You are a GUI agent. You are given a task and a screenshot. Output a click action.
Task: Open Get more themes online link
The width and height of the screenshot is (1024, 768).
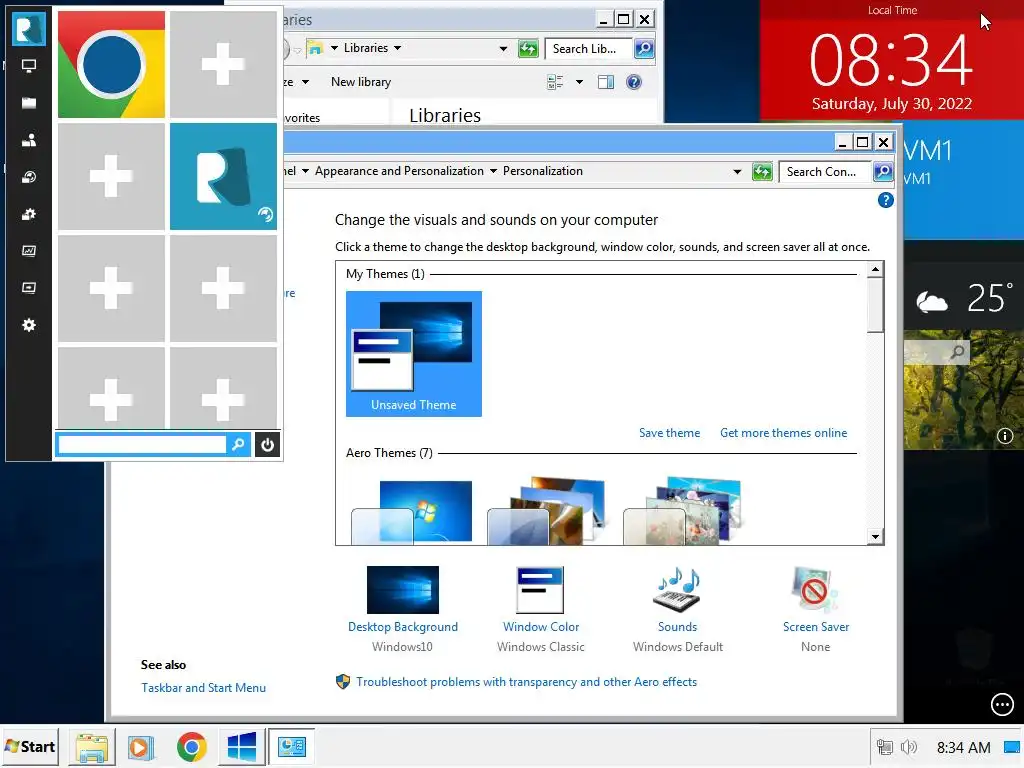point(784,433)
